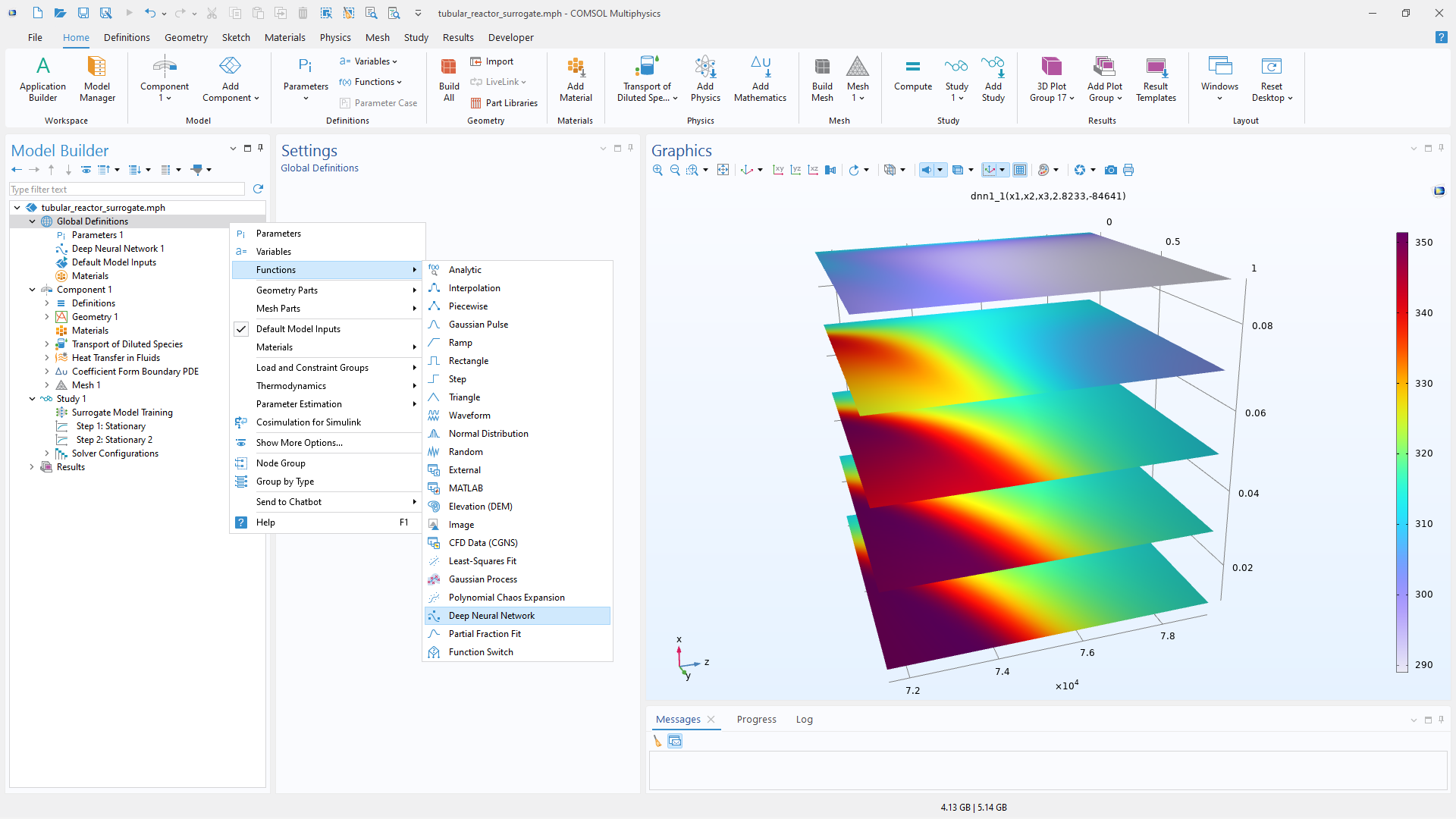1456x819 pixels.
Task: Switch to YZ view in Graphics
Action: click(x=795, y=170)
